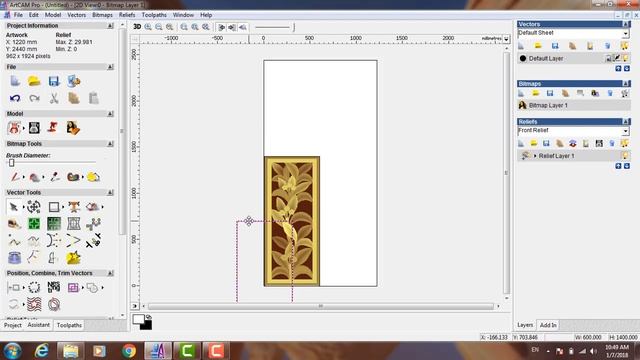Image resolution: width=640 pixels, height=360 pixels.
Task: Click the red stamp icon in Model section
Action: pos(52,127)
